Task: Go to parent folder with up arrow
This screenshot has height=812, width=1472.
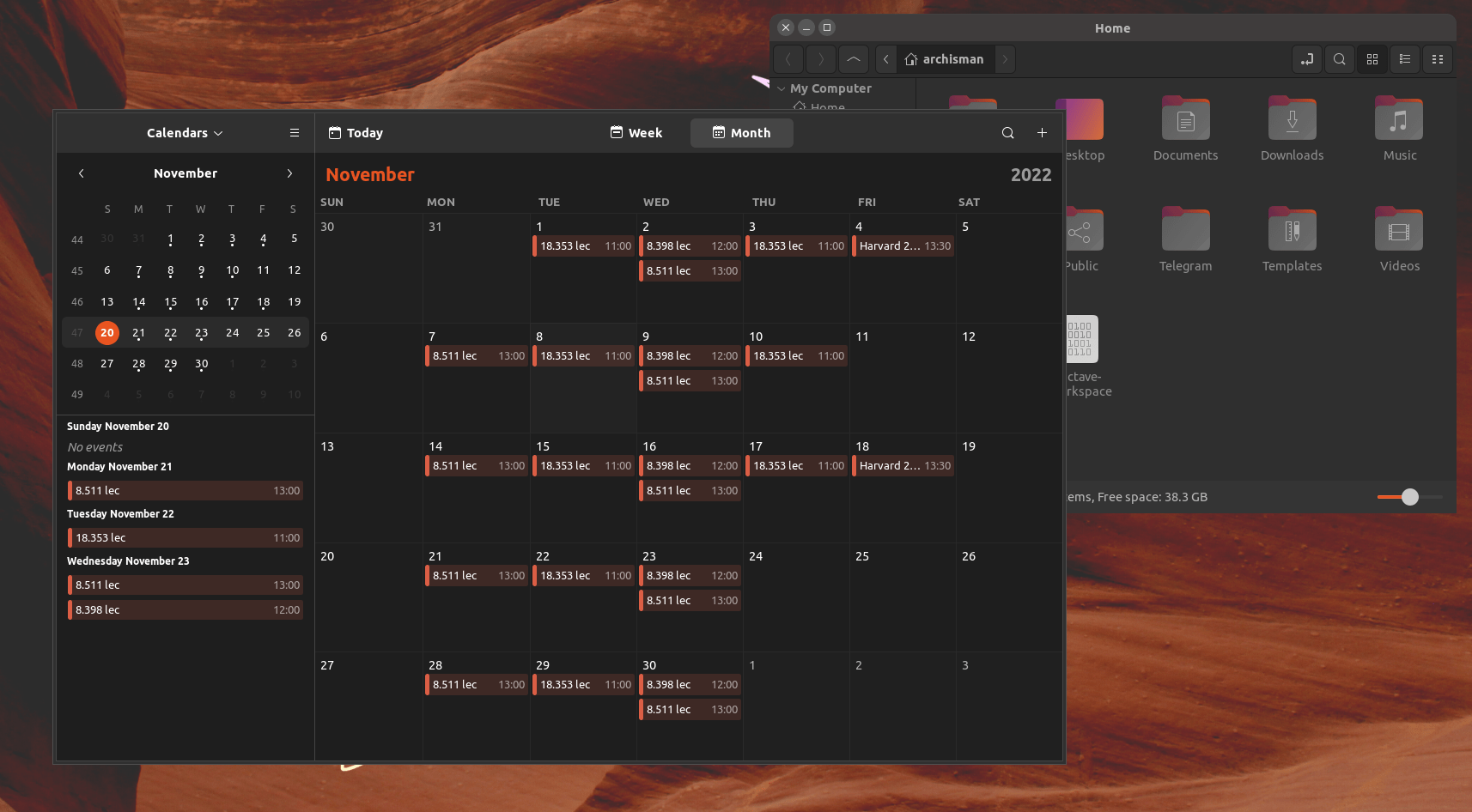Action: tap(853, 59)
